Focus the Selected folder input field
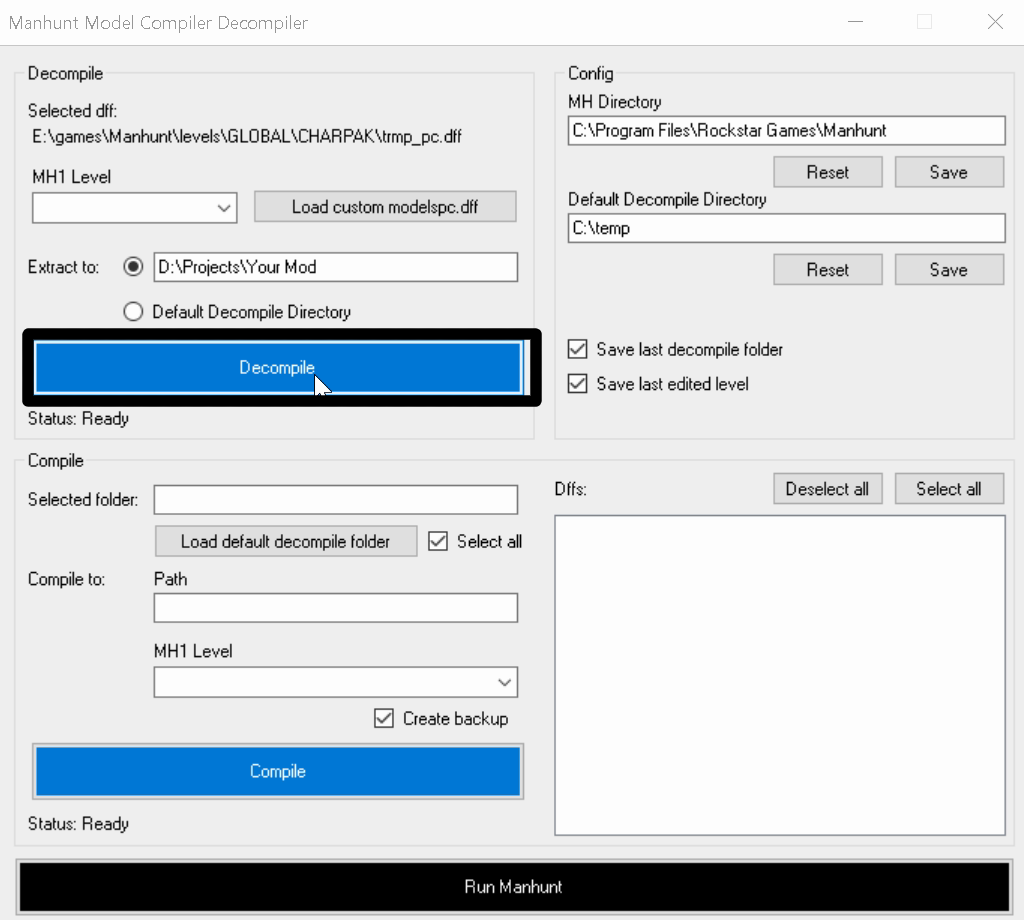Screen dimensions: 1024x920 tap(336, 500)
